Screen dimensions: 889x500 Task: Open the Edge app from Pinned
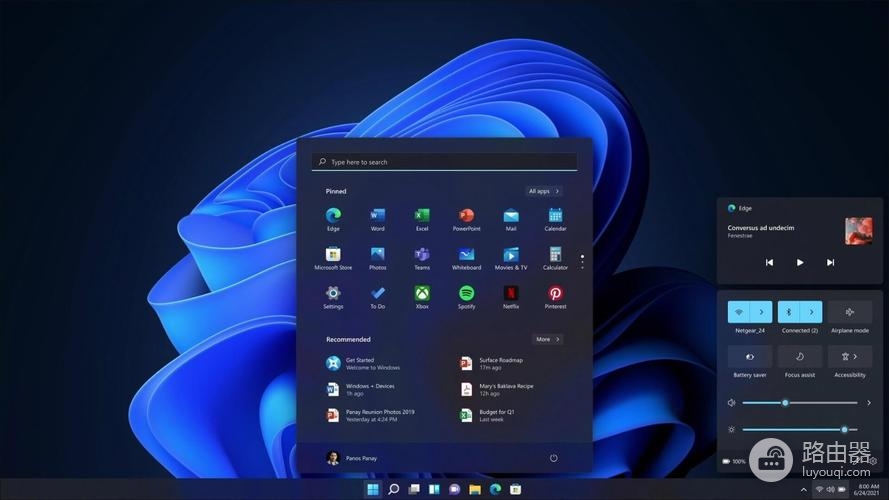click(x=333, y=216)
